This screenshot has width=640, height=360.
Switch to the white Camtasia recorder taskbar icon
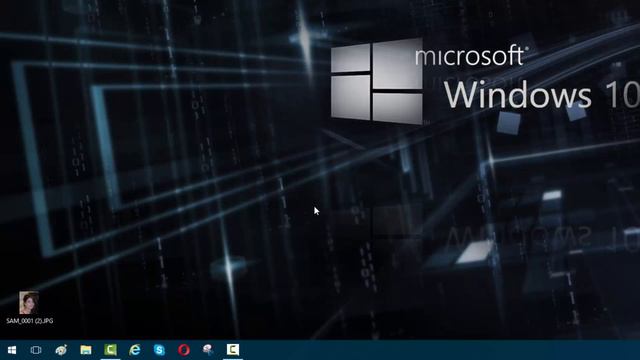click(x=233, y=349)
